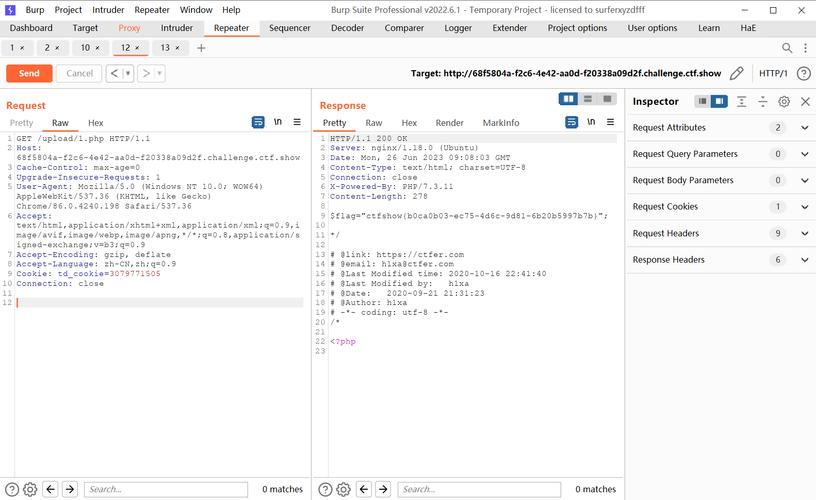
Task: Select the HTTP/1 protocol toggle
Action: coord(773,73)
